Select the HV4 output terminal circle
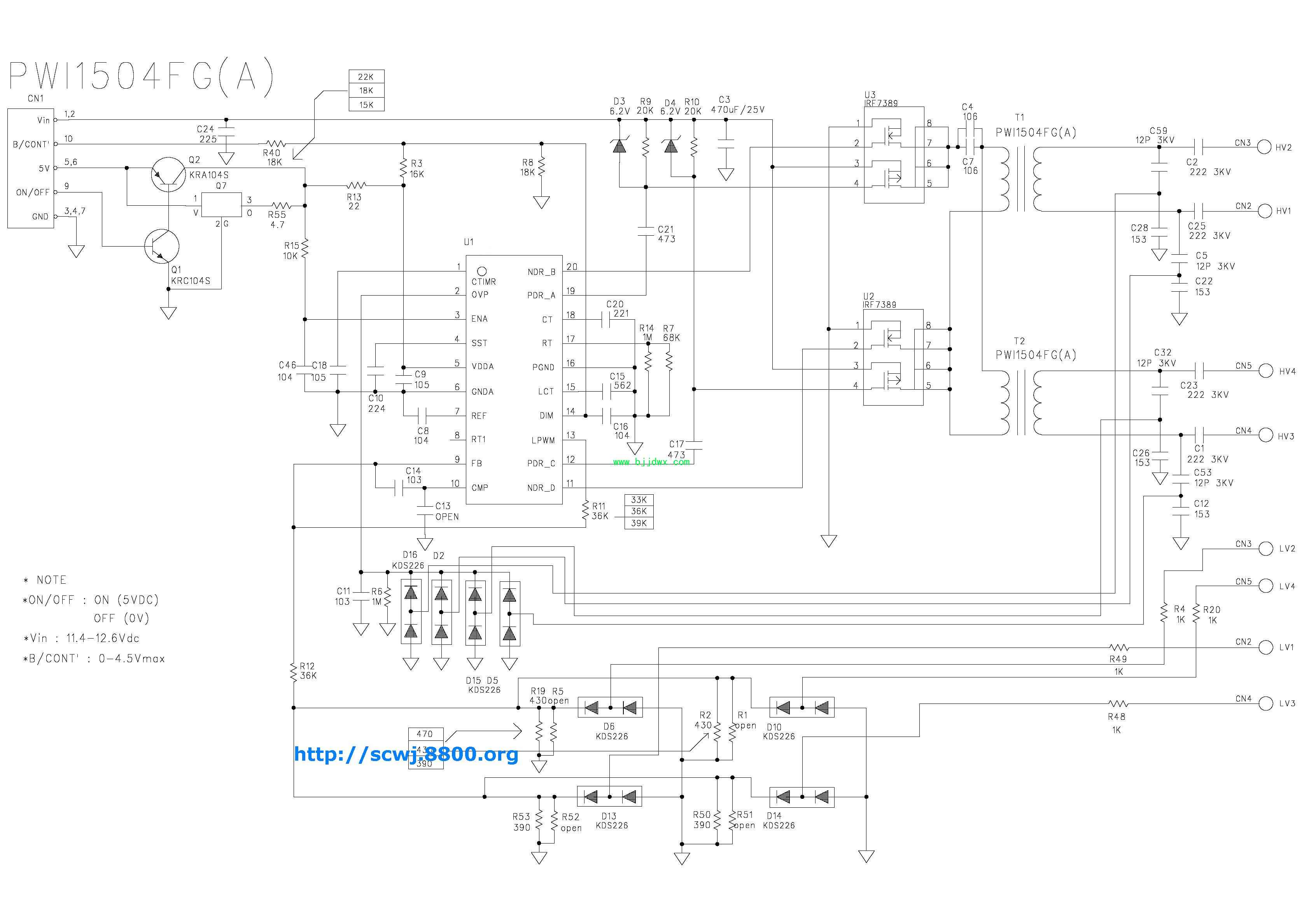 [1265, 371]
